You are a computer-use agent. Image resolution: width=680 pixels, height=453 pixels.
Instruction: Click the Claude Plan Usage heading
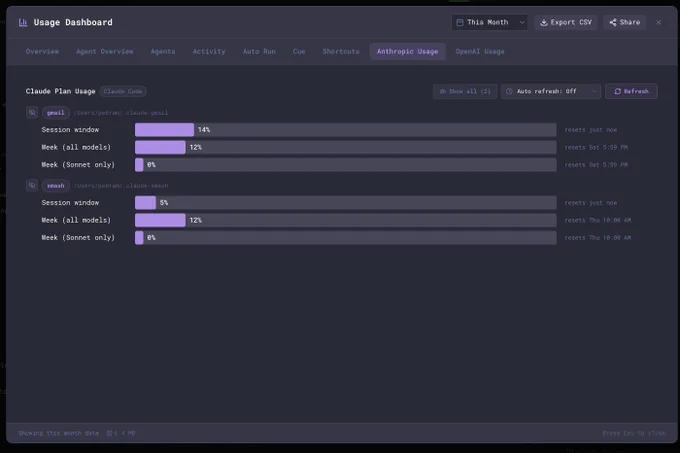pos(60,91)
